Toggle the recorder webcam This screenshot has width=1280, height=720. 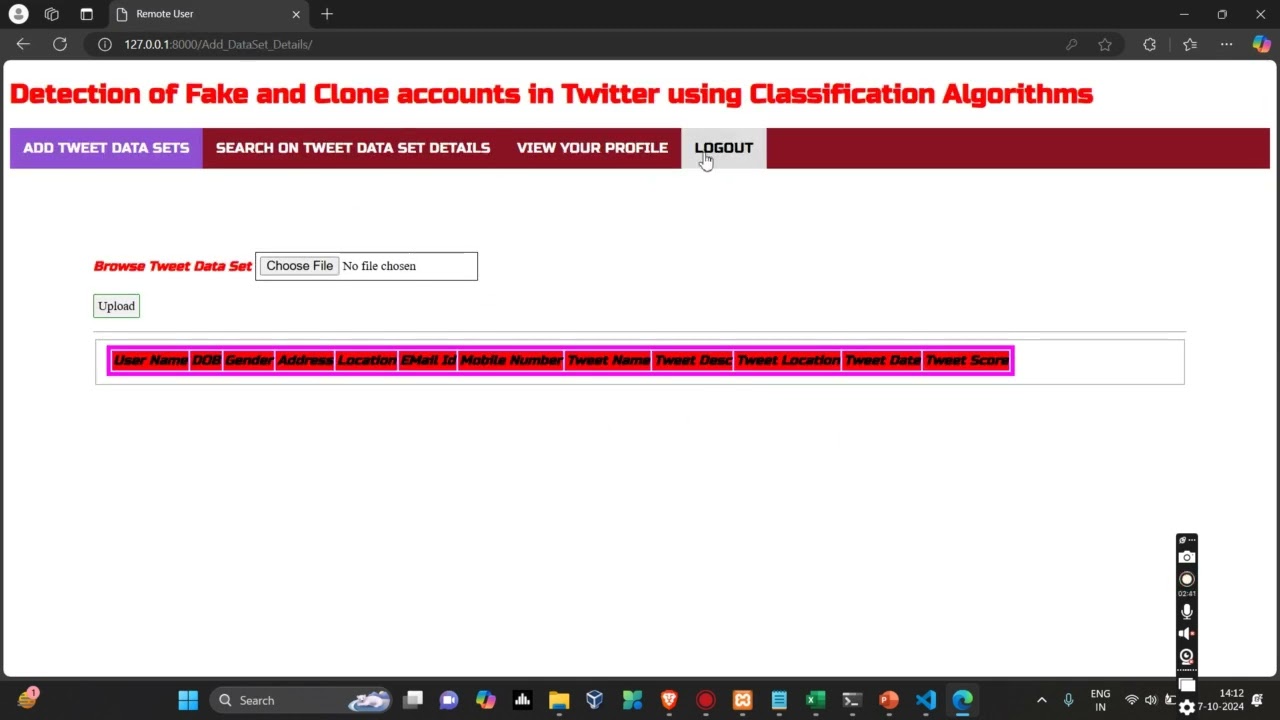coord(1187,657)
